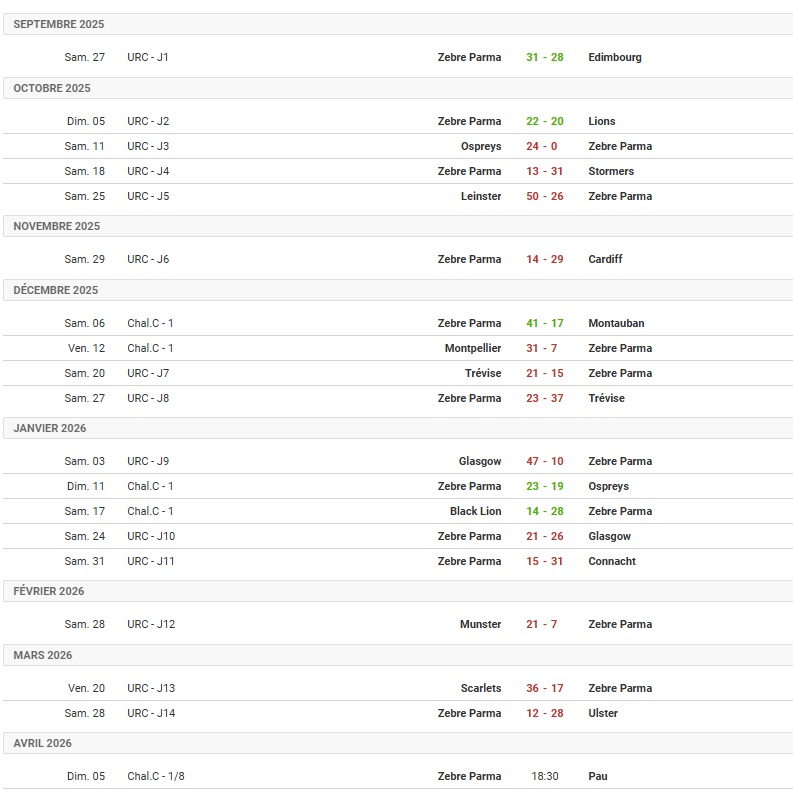Click the Chal.C - 1/8 competition label
Image resolution: width=793 pixels, height=790 pixels.
[x=156, y=776]
